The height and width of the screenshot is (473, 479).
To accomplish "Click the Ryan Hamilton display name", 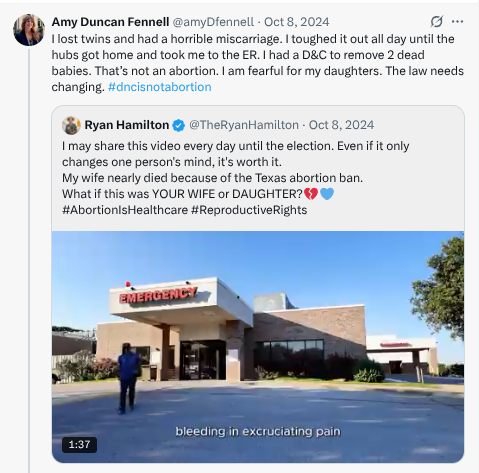I will 127,125.
